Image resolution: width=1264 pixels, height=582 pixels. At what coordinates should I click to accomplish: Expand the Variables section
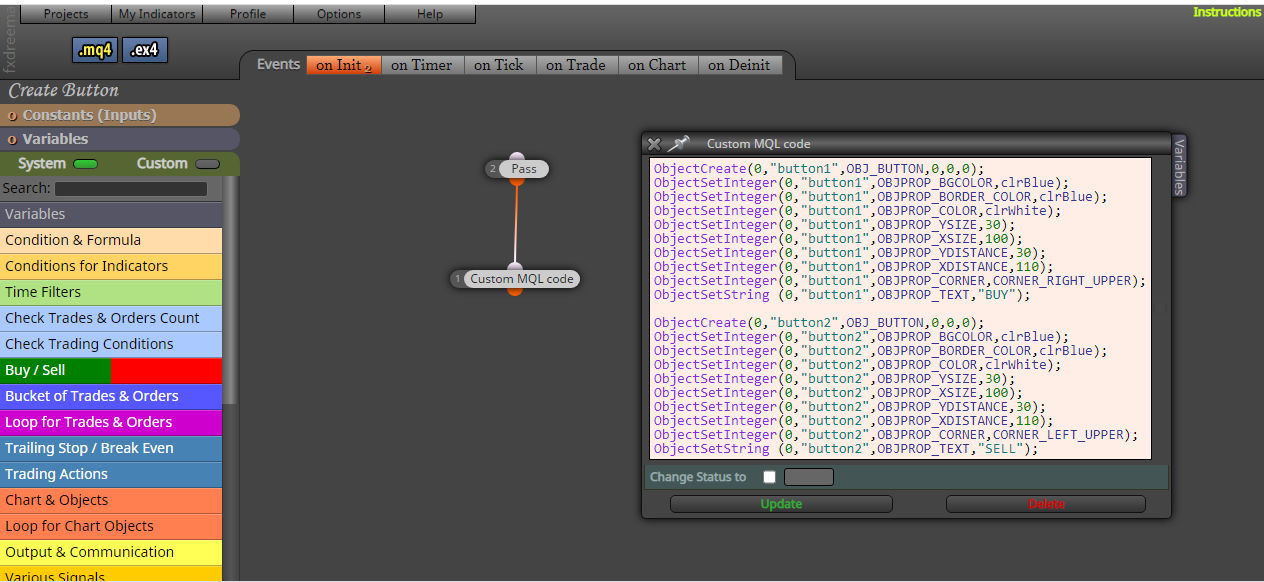pos(120,139)
